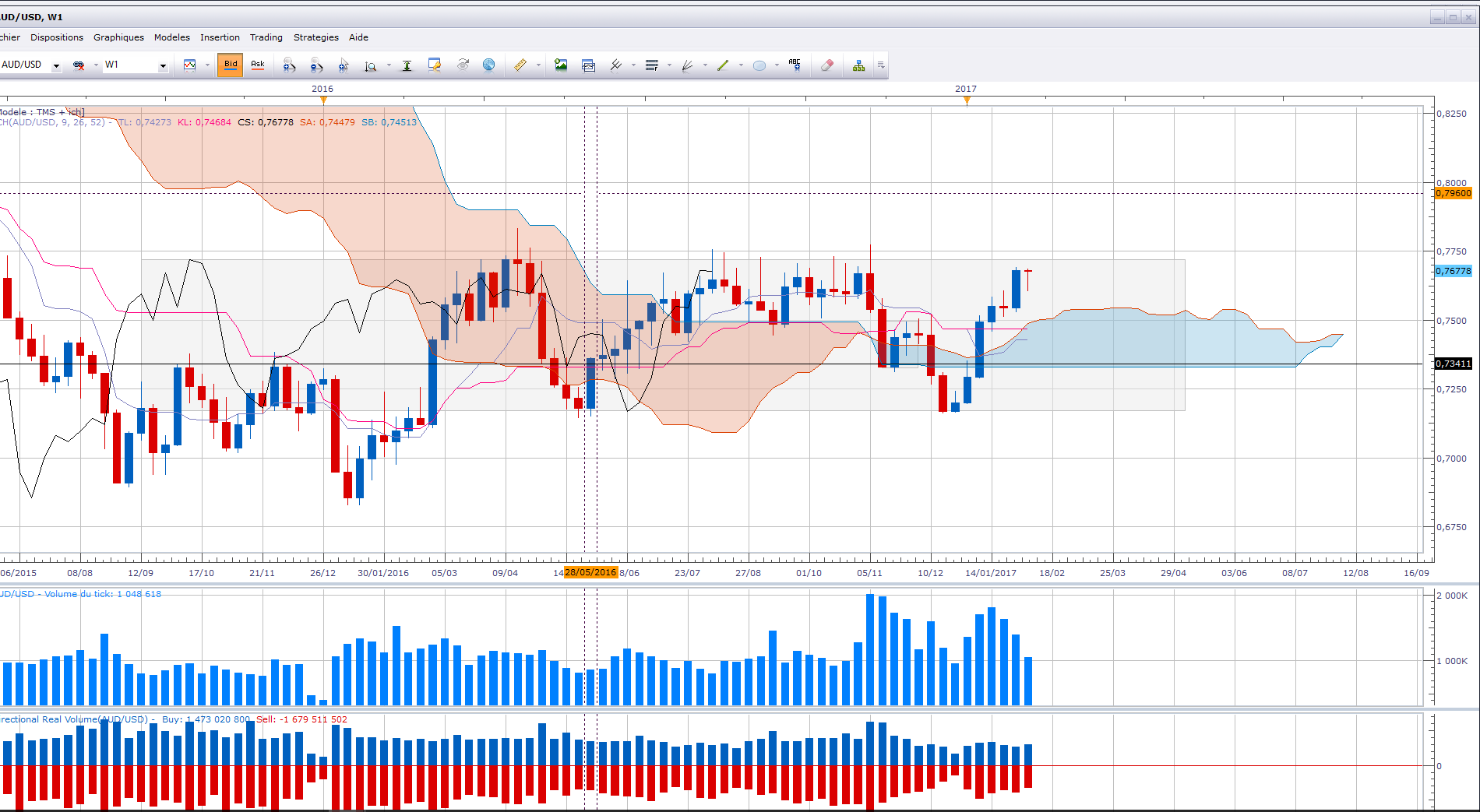
Task: Open the Dispositions menu
Action: coord(57,37)
